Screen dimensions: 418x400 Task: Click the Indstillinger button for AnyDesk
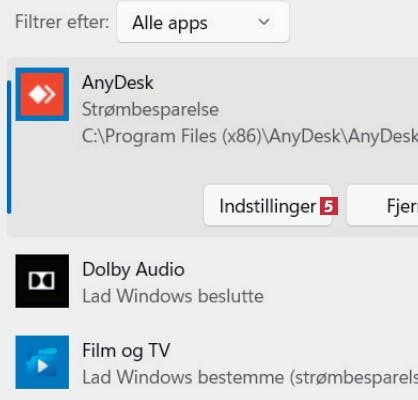click(268, 206)
